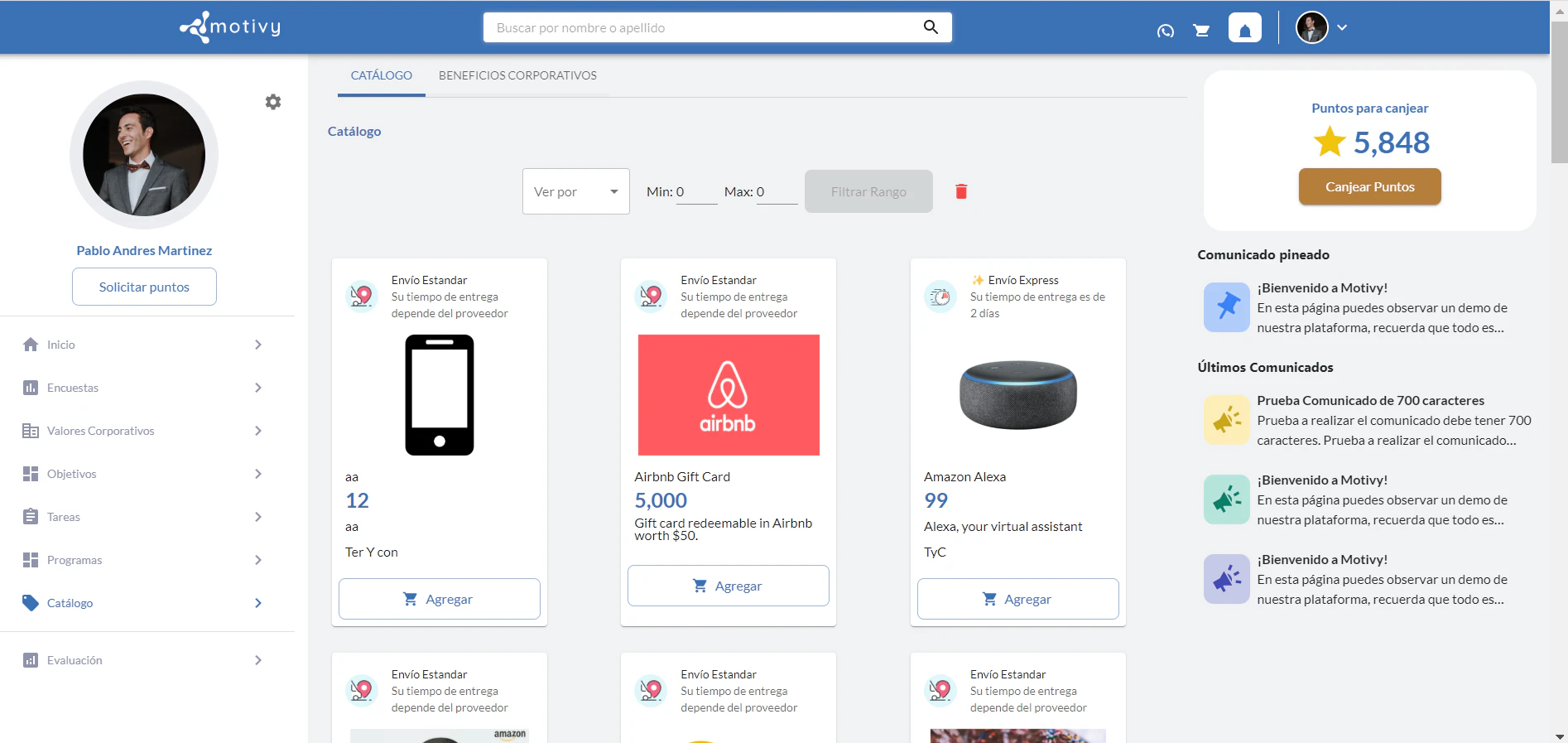Click the Amazon Alexa product image
This screenshot has width=1568, height=743.
pyautogui.click(x=1018, y=395)
